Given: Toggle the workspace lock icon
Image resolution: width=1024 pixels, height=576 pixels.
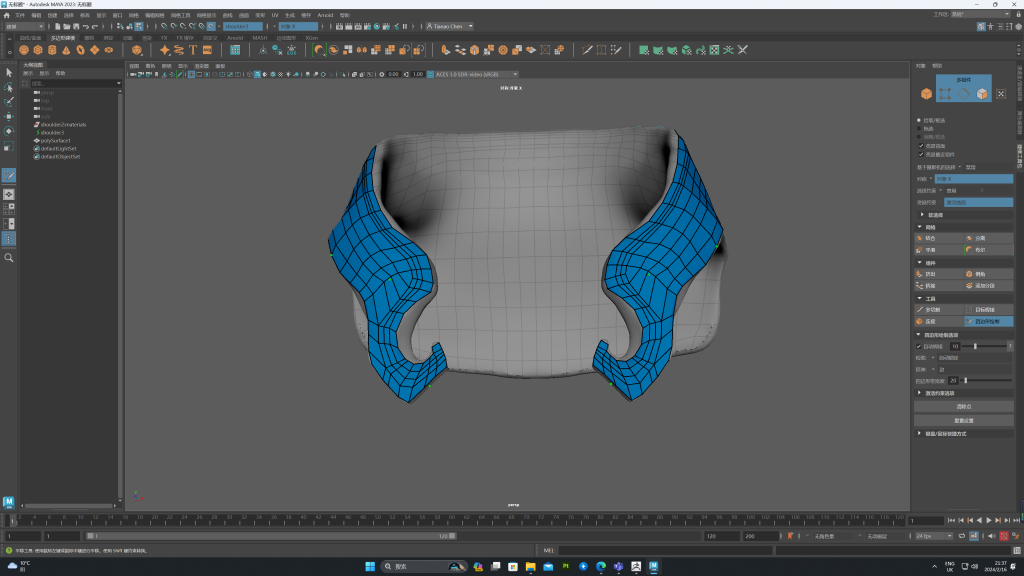Looking at the screenshot, I should pyautogui.click(x=1017, y=14).
